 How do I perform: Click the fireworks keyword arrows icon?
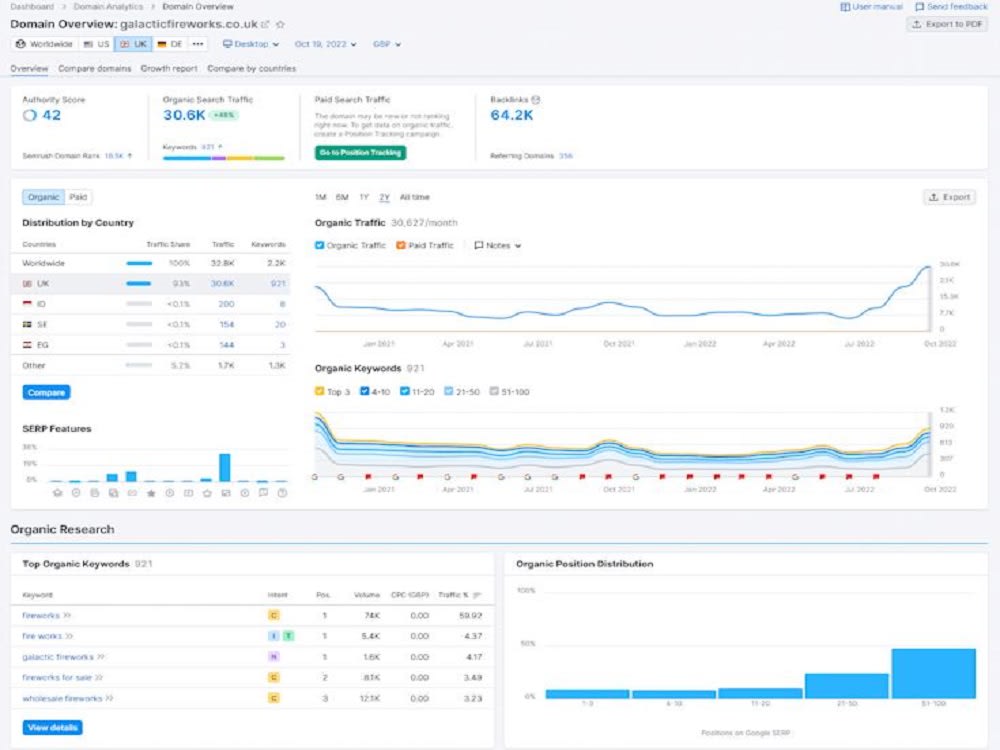coord(67,615)
